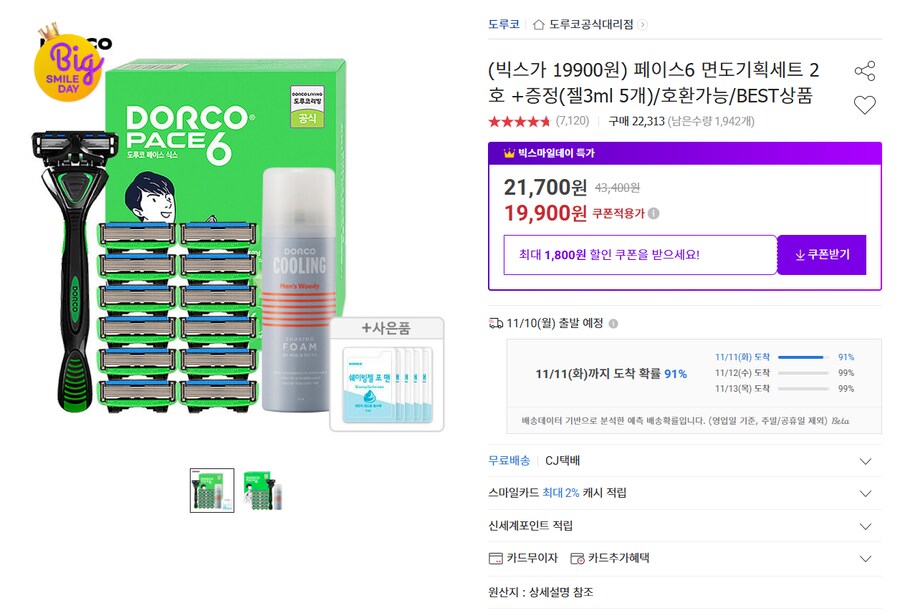
Task: Click the store home icon beside 도루코공식대리점
Action: tap(539, 25)
